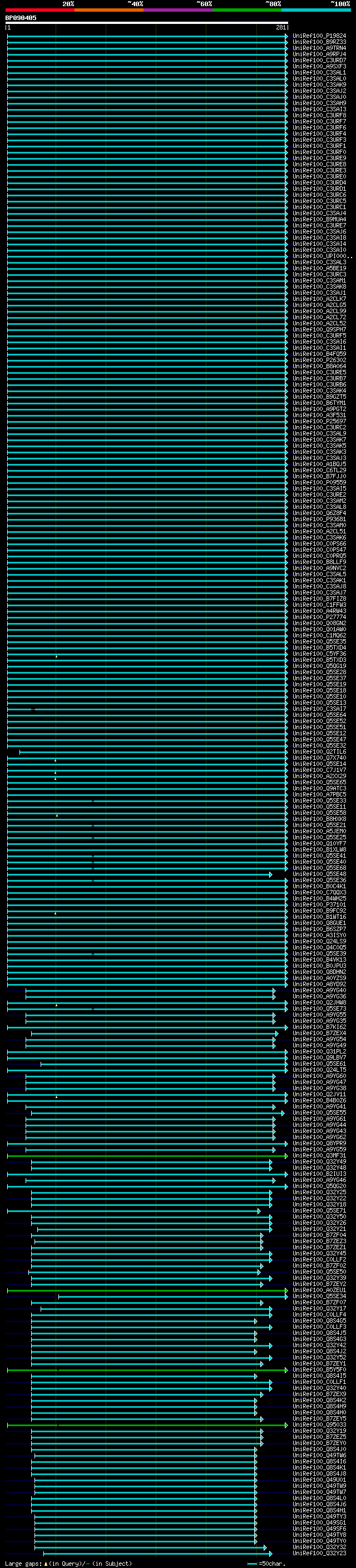This screenshot has width=356, height=1568.
Task: Open hit UniRef100_P19824
Action: click(319, 36)
